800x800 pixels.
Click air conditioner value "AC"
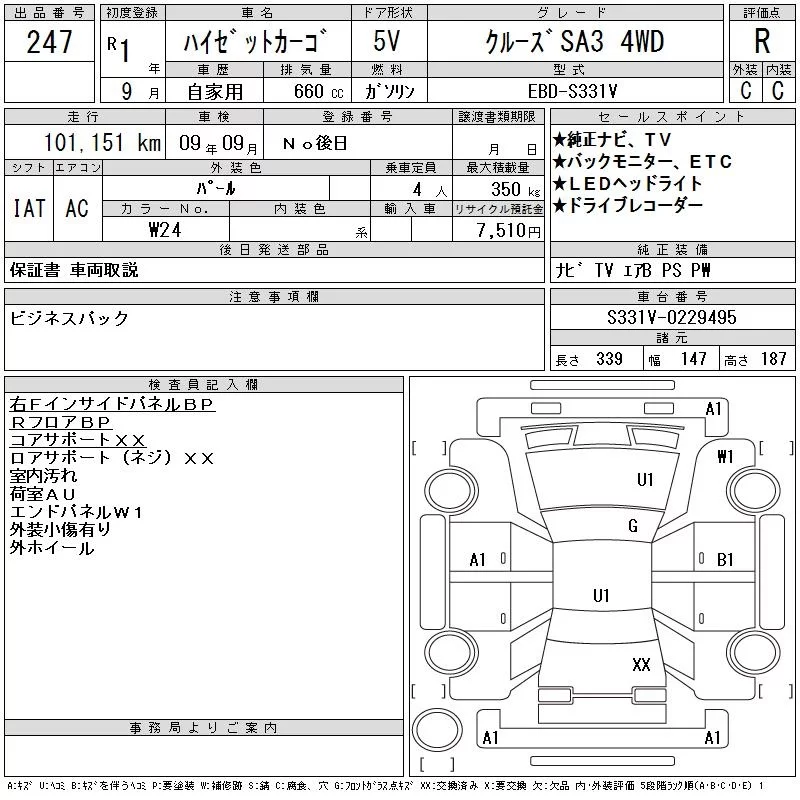pyautogui.click(x=77, y=208)
